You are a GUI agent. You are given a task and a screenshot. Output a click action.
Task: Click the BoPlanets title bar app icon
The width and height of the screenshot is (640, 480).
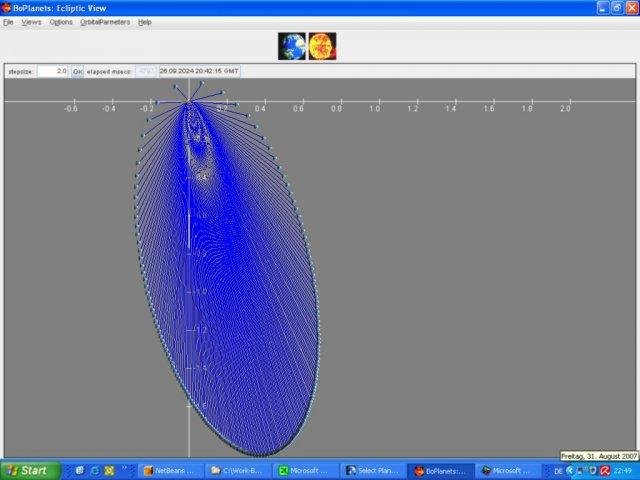point(7,7)
